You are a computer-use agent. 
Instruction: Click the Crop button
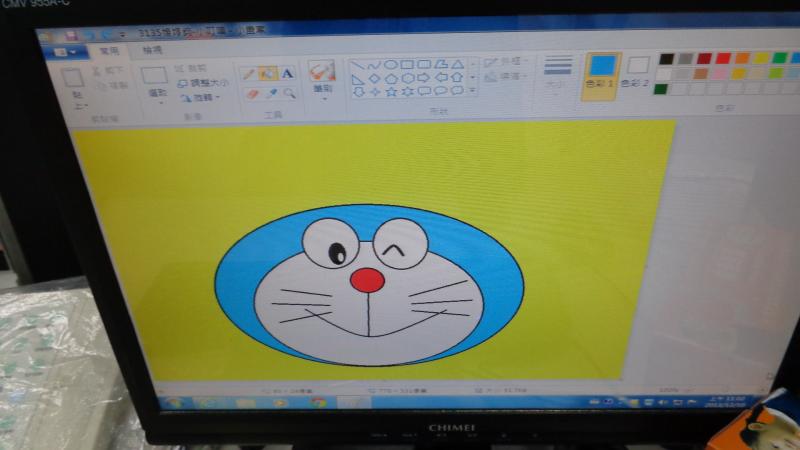click(191, 68)
